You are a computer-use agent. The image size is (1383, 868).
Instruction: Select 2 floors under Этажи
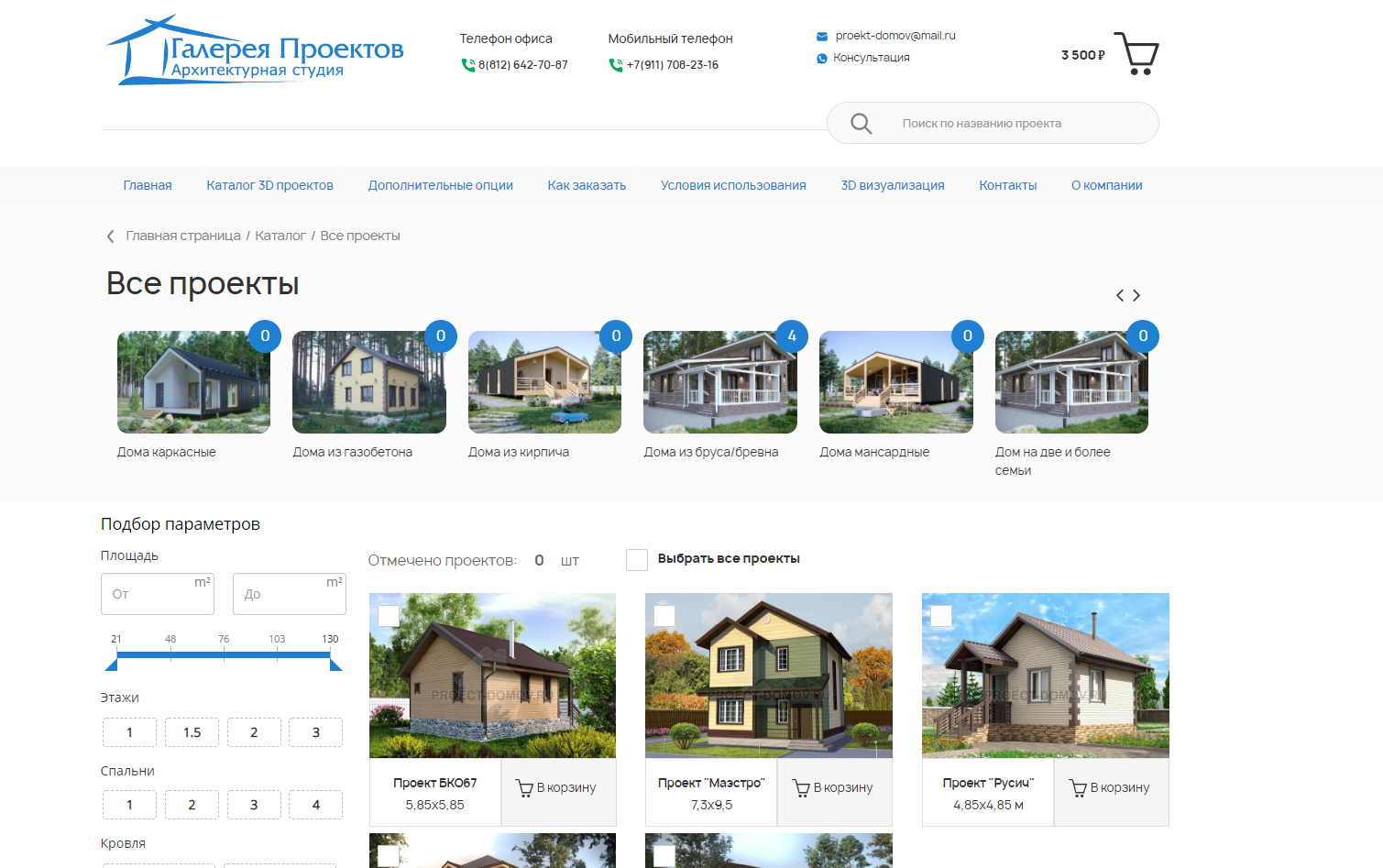pos(254,732)
